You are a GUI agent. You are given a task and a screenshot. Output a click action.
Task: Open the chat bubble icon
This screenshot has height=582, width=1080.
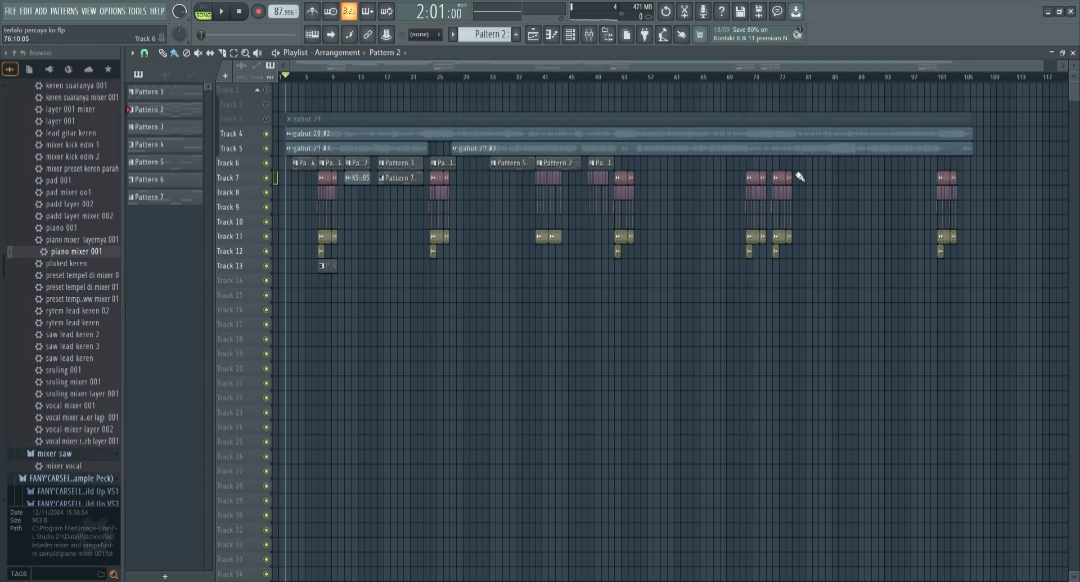[x=777, y=11]
